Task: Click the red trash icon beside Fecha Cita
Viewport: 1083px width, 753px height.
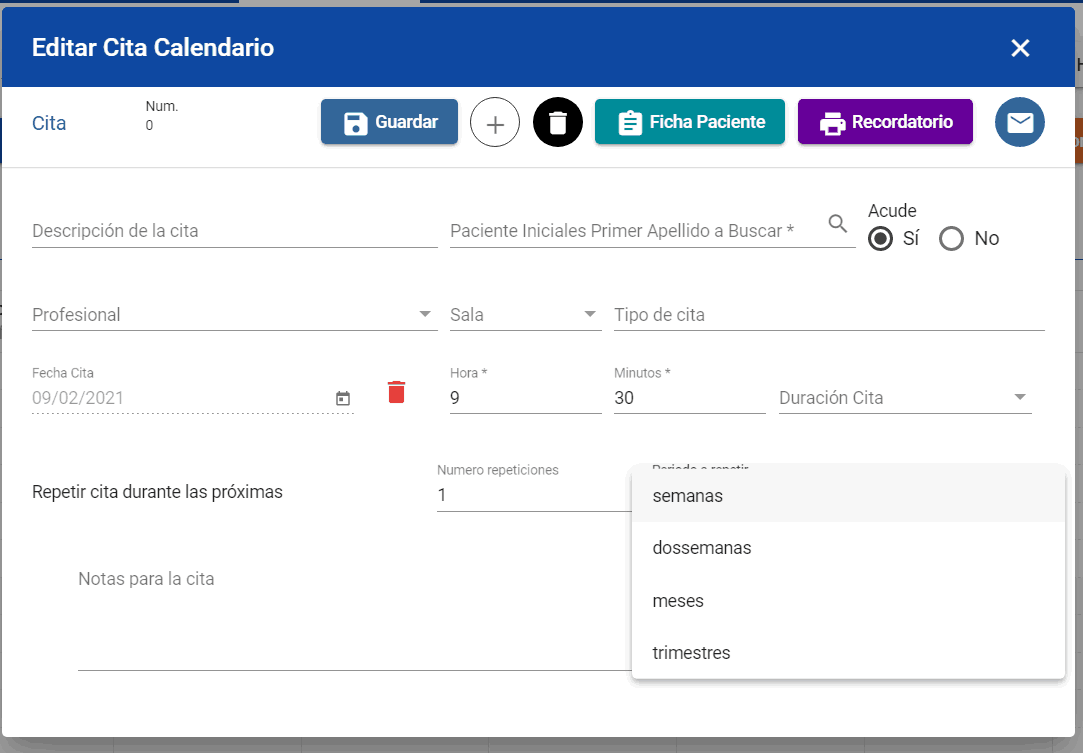Action: (396, 392)
